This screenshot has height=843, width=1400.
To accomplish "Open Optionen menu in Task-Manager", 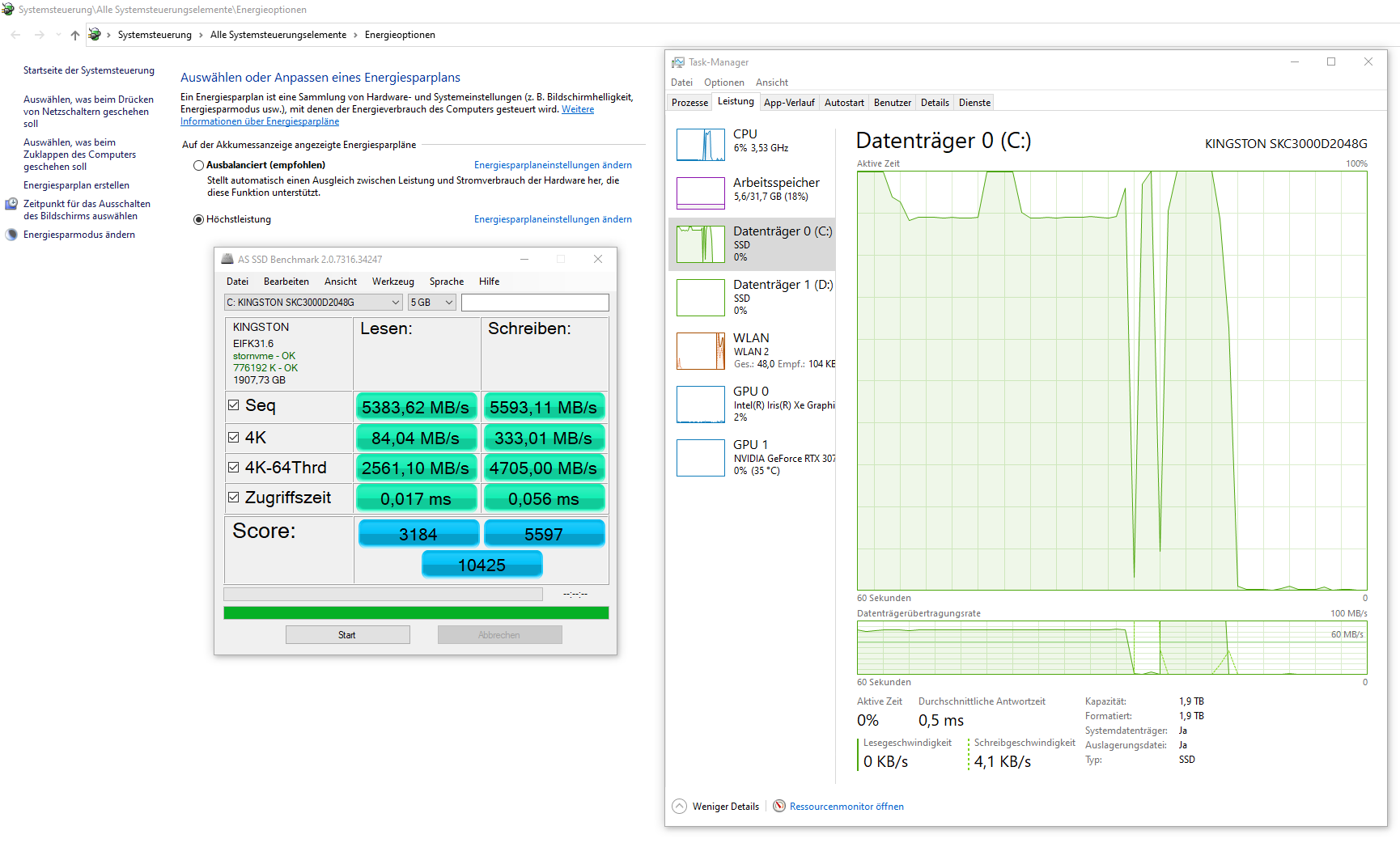I will tap(723, 83).
